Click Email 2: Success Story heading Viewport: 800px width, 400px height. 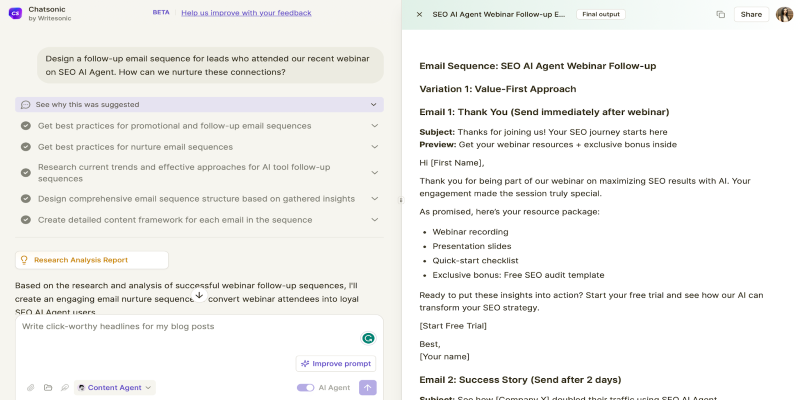coord(520,380)
